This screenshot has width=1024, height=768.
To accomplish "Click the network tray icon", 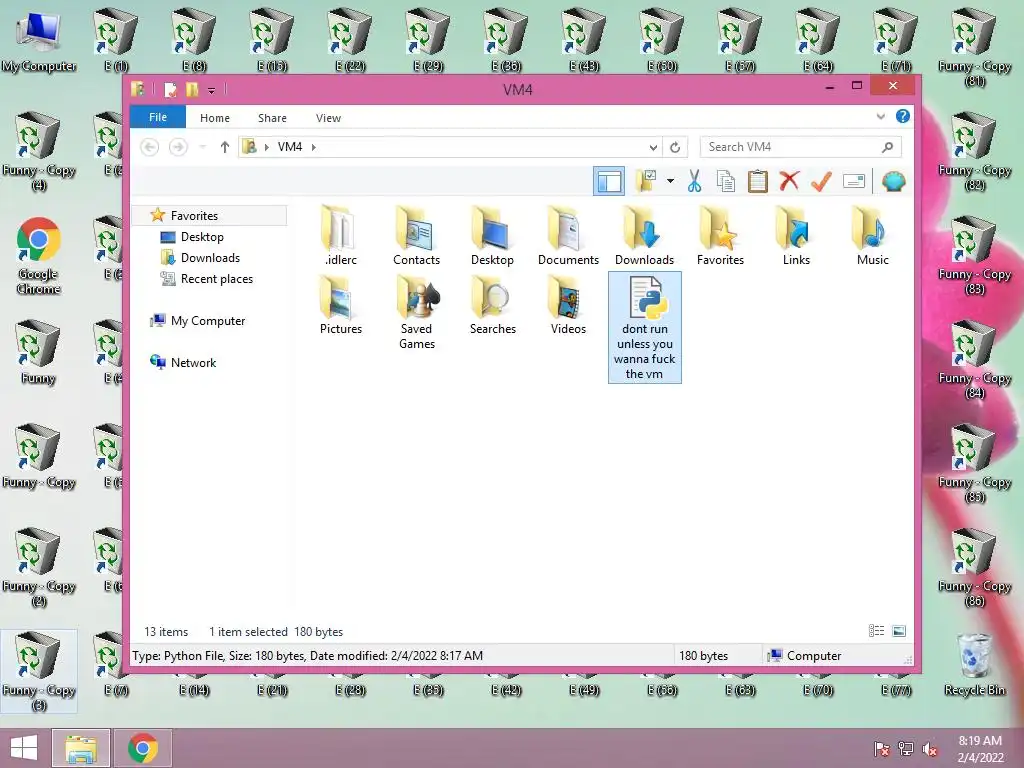I will (906, 748).
